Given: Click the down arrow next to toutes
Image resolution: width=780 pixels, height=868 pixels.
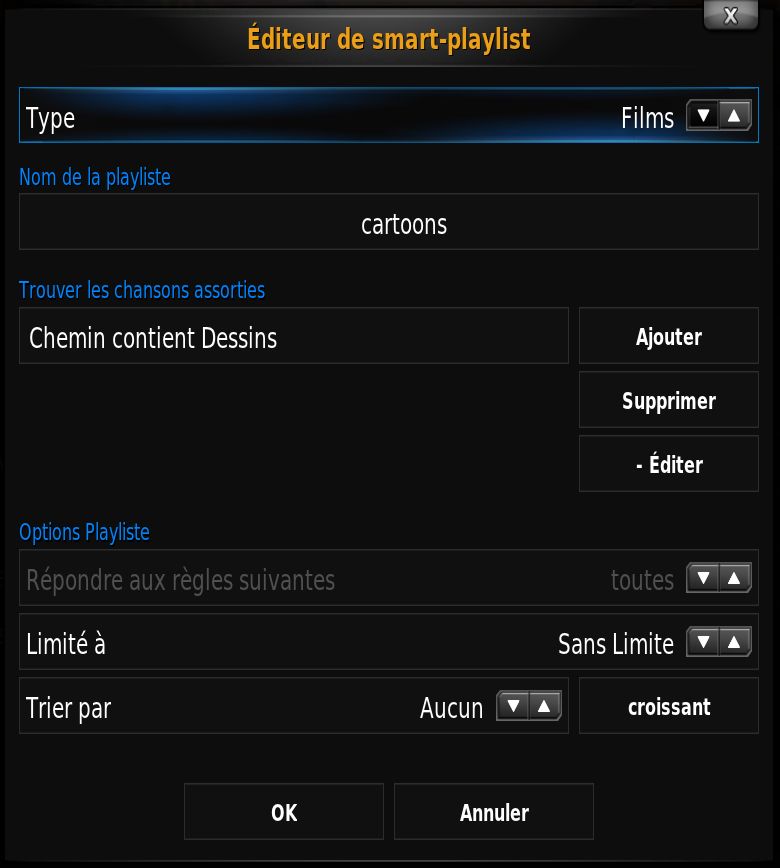Looking at the screenshot, I should 703,578.
